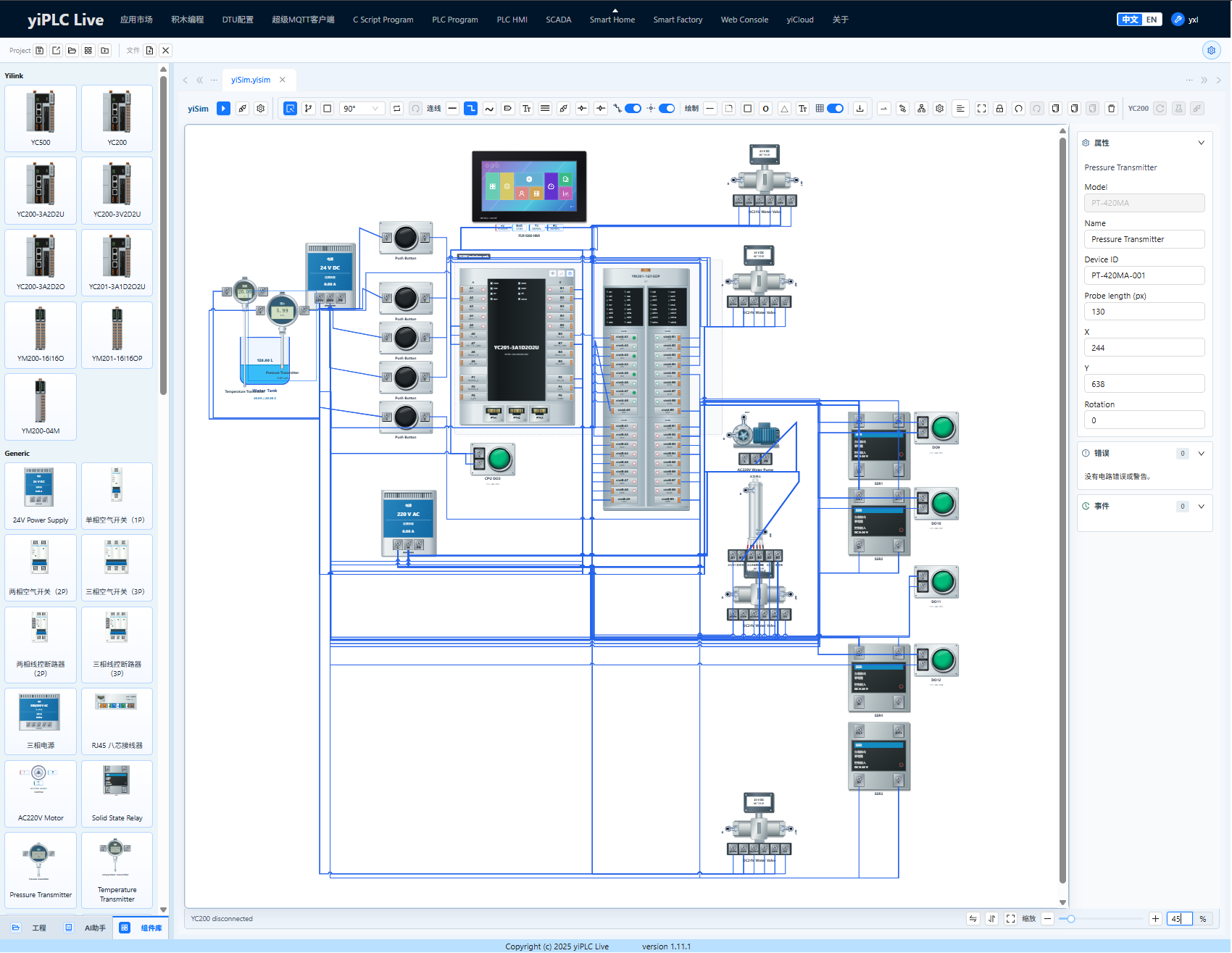The image size is (1232, 953).
Task: Expand the 错误 errors panel
Action: [x=1201, y=454]
